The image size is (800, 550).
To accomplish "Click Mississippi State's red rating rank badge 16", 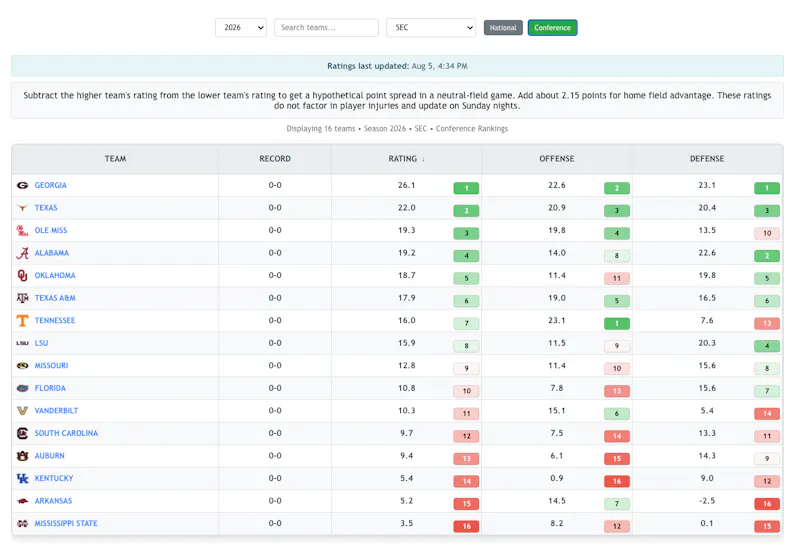I will click(466, 527).
